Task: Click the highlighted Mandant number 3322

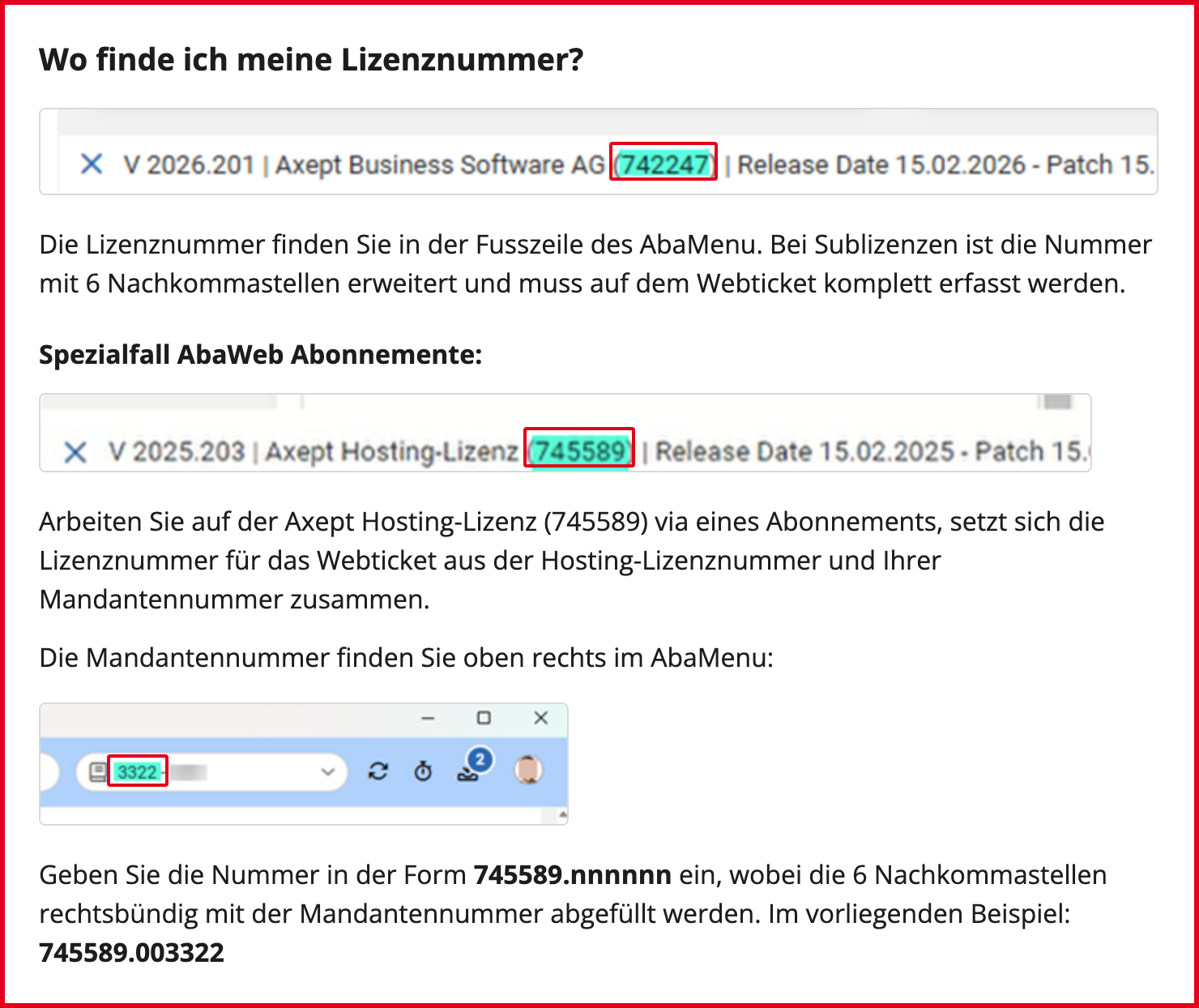Action: pos(138,771)
